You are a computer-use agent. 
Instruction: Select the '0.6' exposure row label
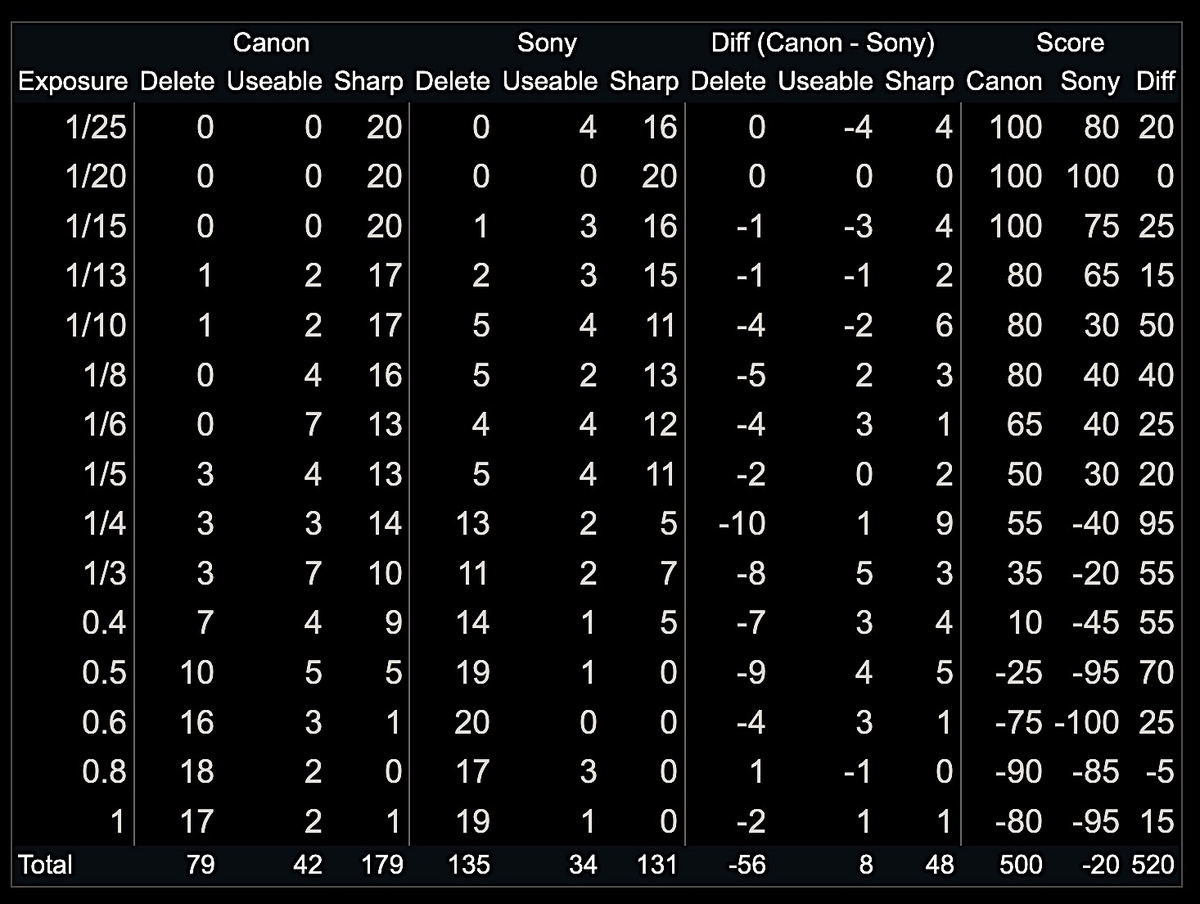[x=104, y=722]
